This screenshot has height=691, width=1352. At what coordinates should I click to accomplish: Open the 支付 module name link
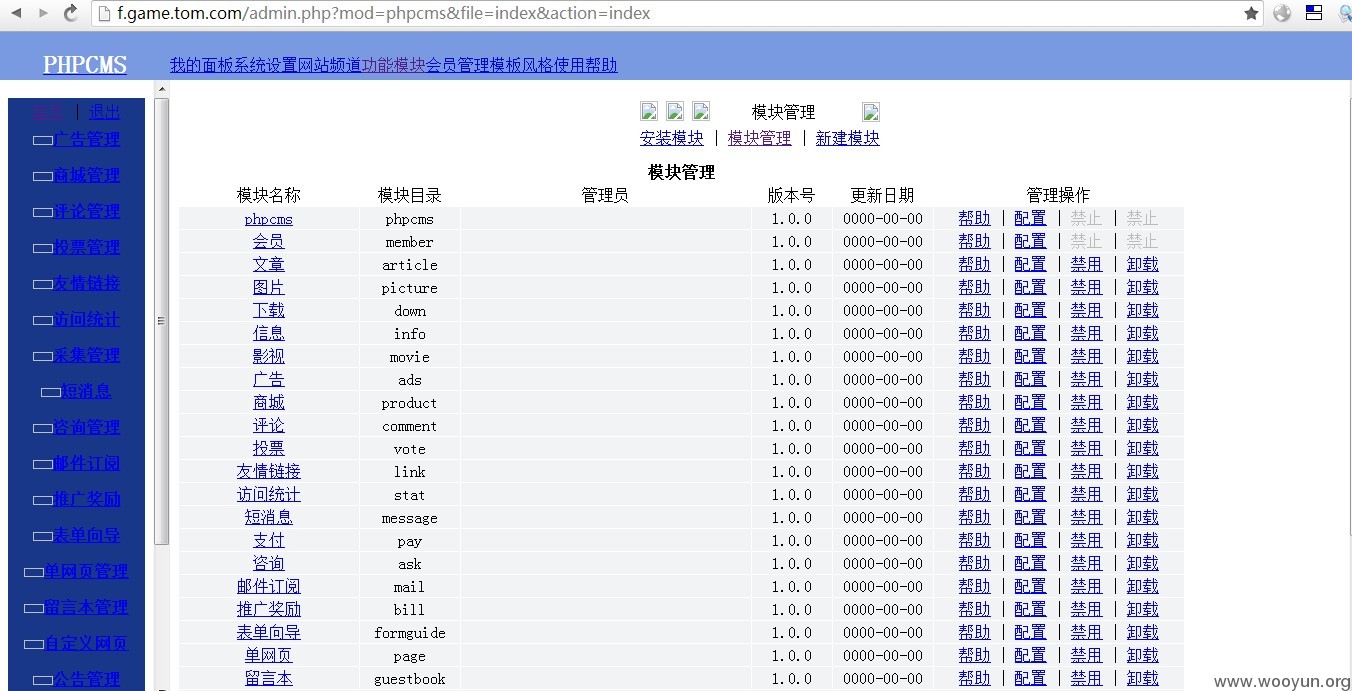tap(269, 540)
